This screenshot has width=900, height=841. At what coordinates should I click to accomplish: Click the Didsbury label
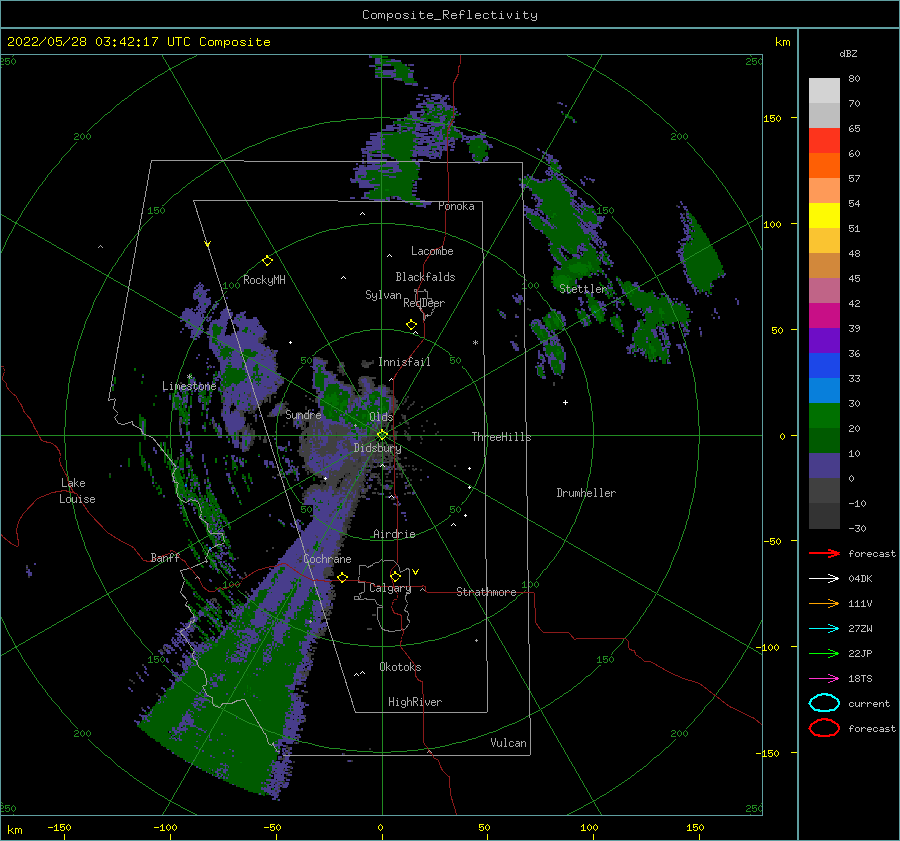pyautogui.click(x=377, y=448)
